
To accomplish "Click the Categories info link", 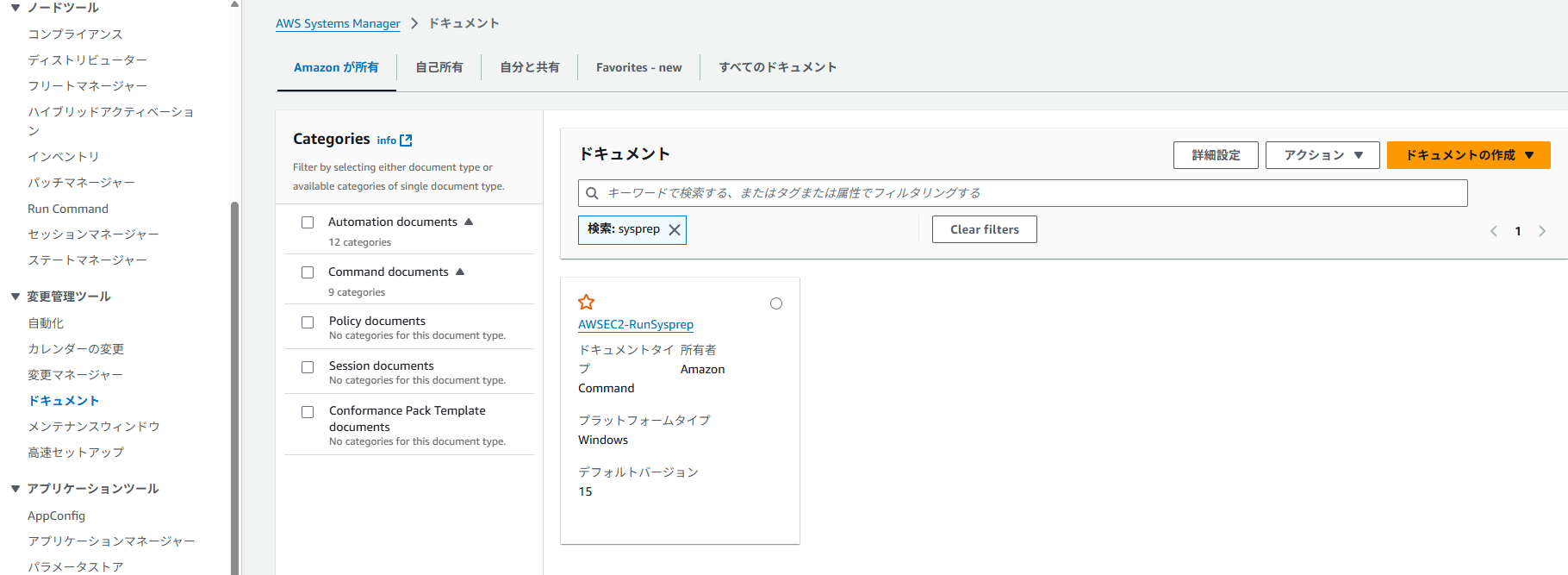I will [x=387, y=141].
